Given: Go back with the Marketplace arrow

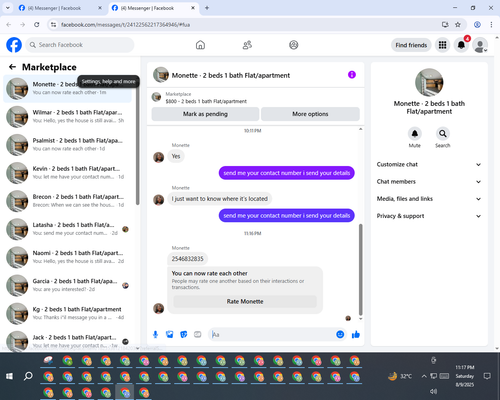Looking at the screenshot, I should 12,67.
